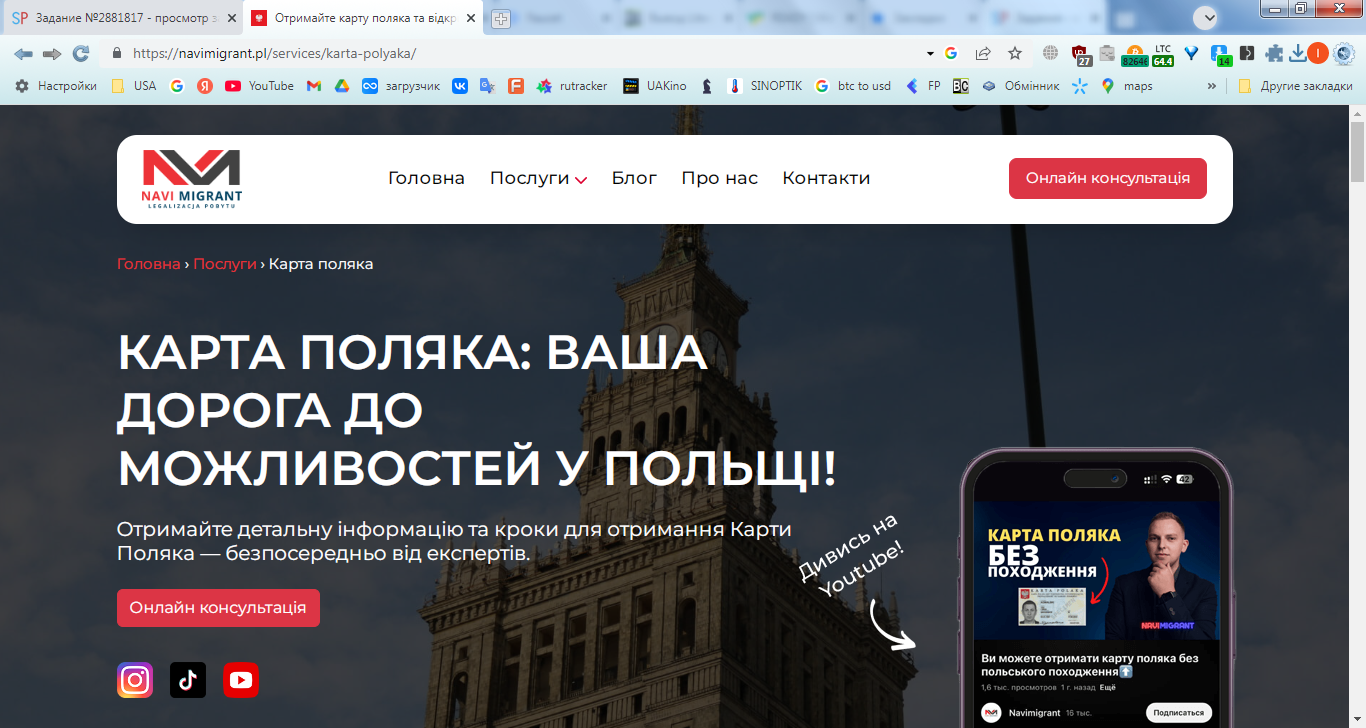This screenshot has height=728, width=1366.
Task: Open the VK bookmark icon
Action: [460, 86]
